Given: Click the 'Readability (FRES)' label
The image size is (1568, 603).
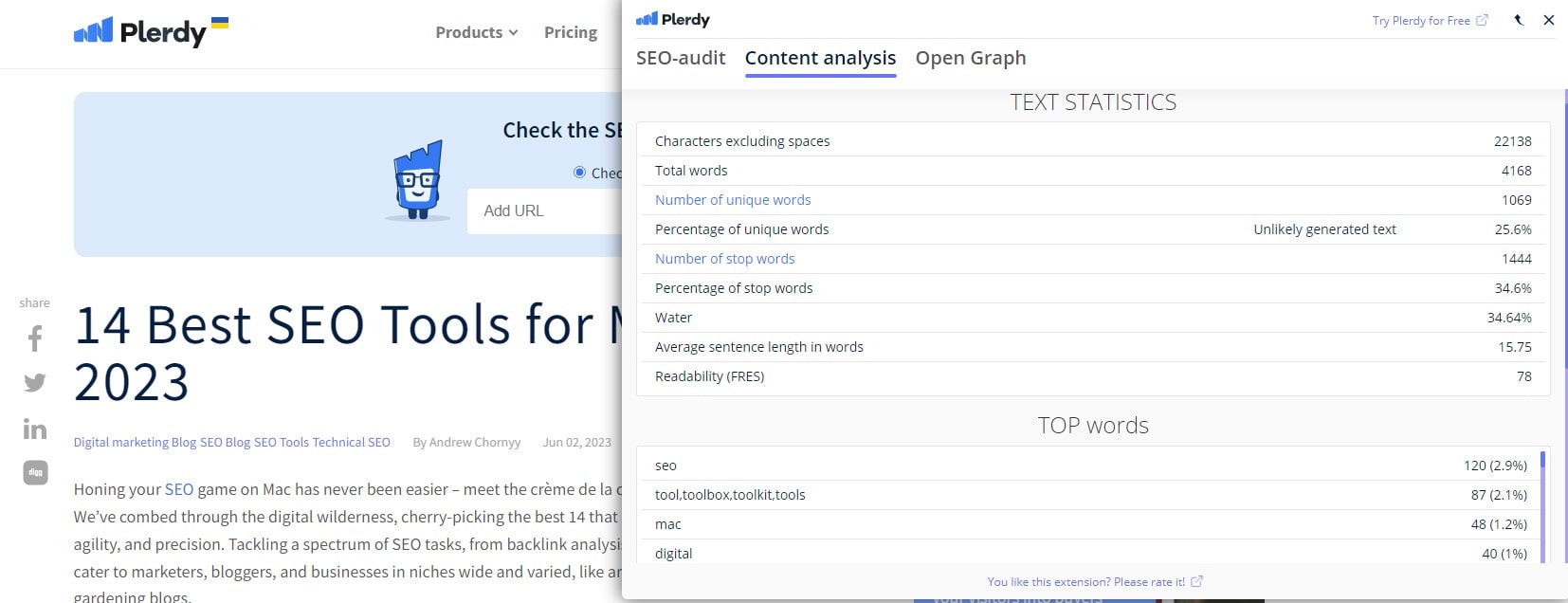Looking at the screenshot, I should 709,376.
